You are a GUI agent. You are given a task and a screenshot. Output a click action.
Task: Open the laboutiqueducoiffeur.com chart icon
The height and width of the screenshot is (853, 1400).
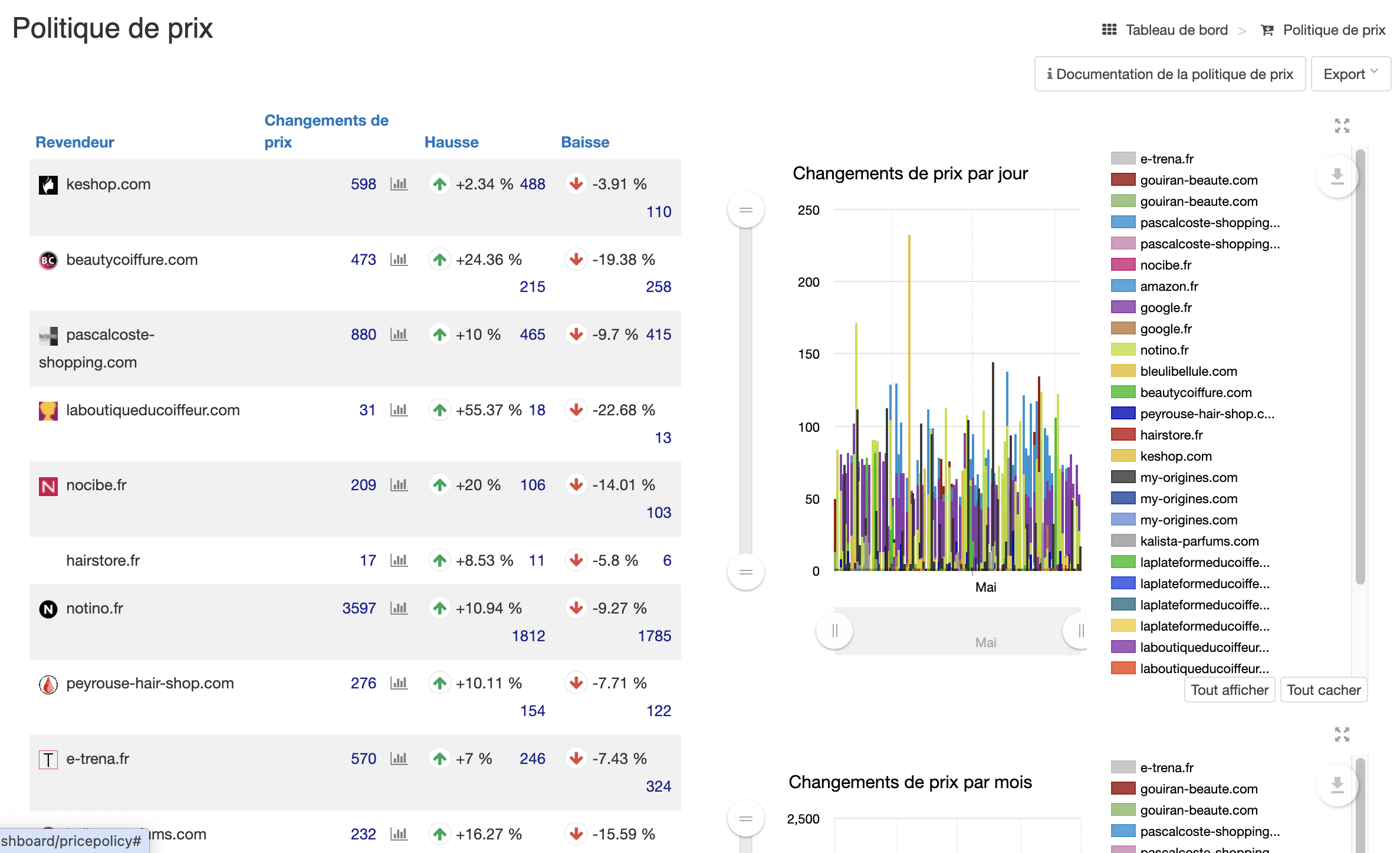click(x=399, y=410)
